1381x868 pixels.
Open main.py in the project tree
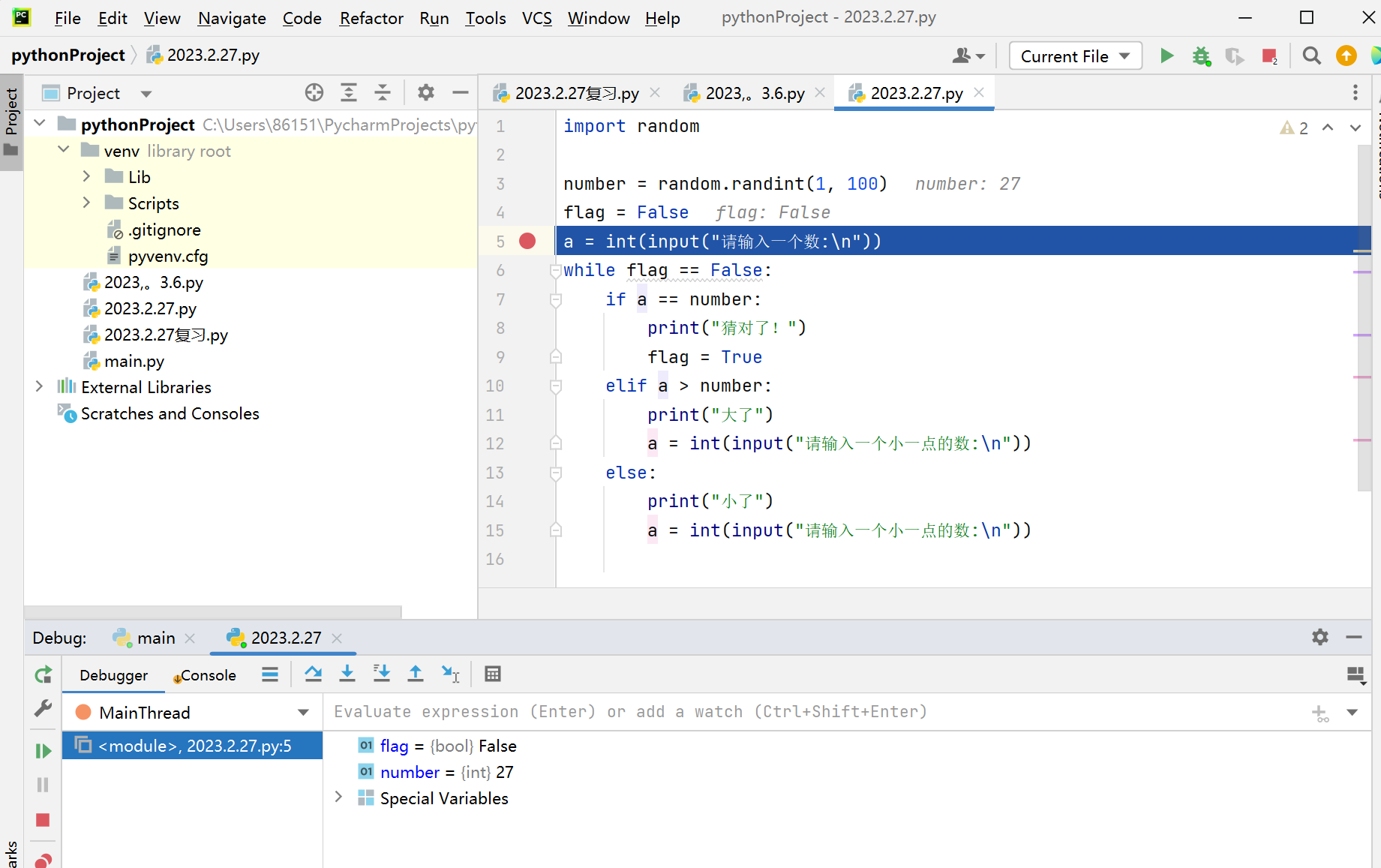pyautogui.click(x=134, y=362)
